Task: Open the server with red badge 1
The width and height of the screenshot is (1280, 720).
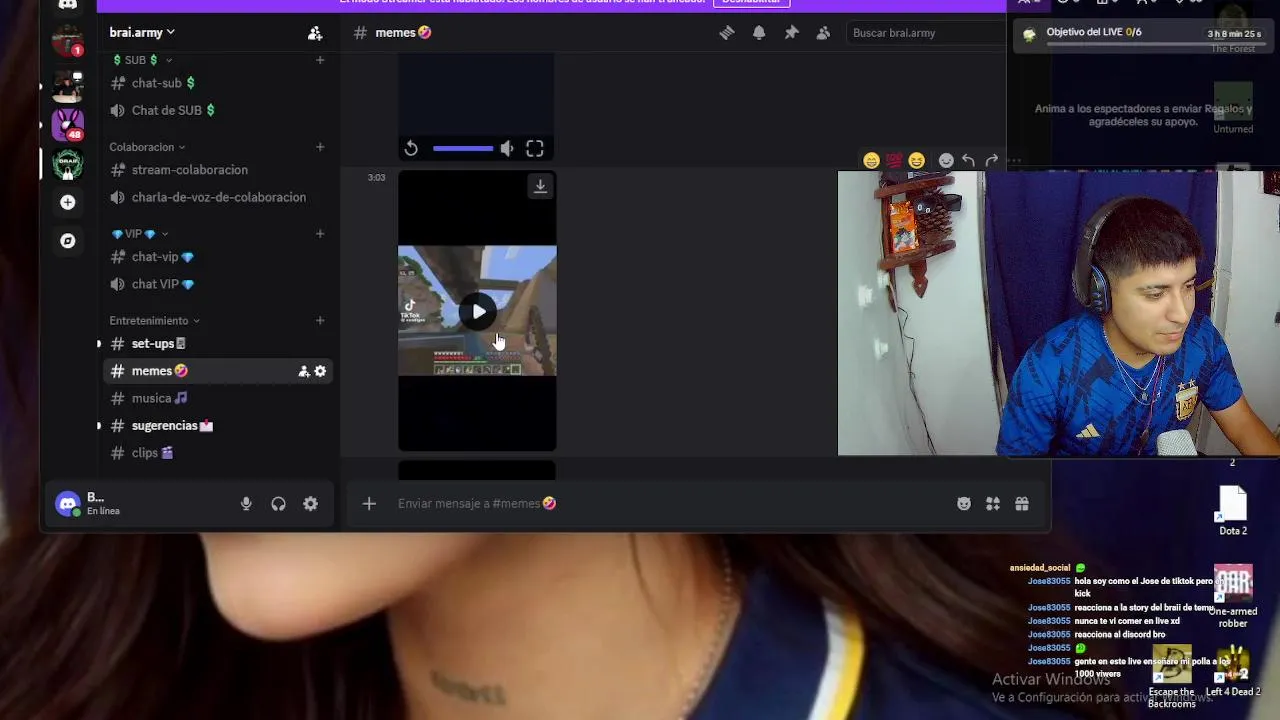Action: tap(67, 42)
